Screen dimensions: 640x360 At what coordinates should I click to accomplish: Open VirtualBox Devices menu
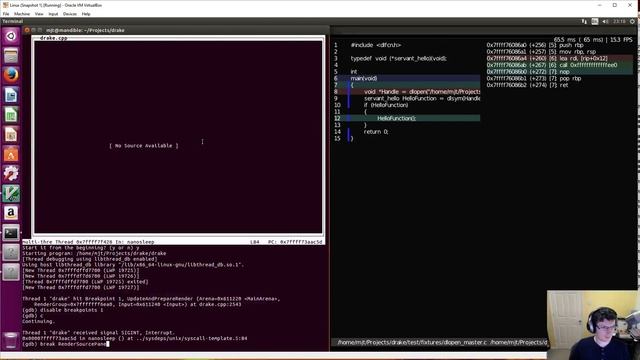point(70,14)
